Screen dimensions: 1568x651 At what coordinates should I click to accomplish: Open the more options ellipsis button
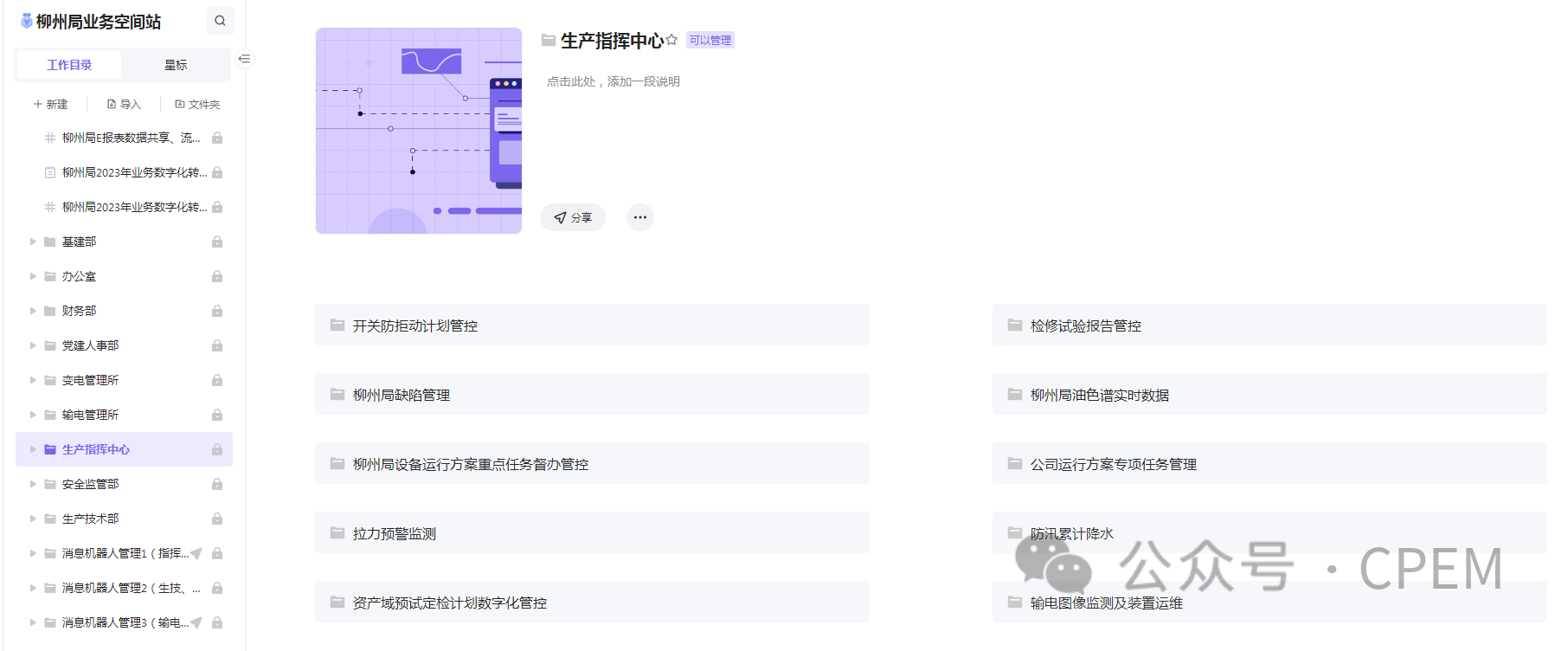[639, 217]
